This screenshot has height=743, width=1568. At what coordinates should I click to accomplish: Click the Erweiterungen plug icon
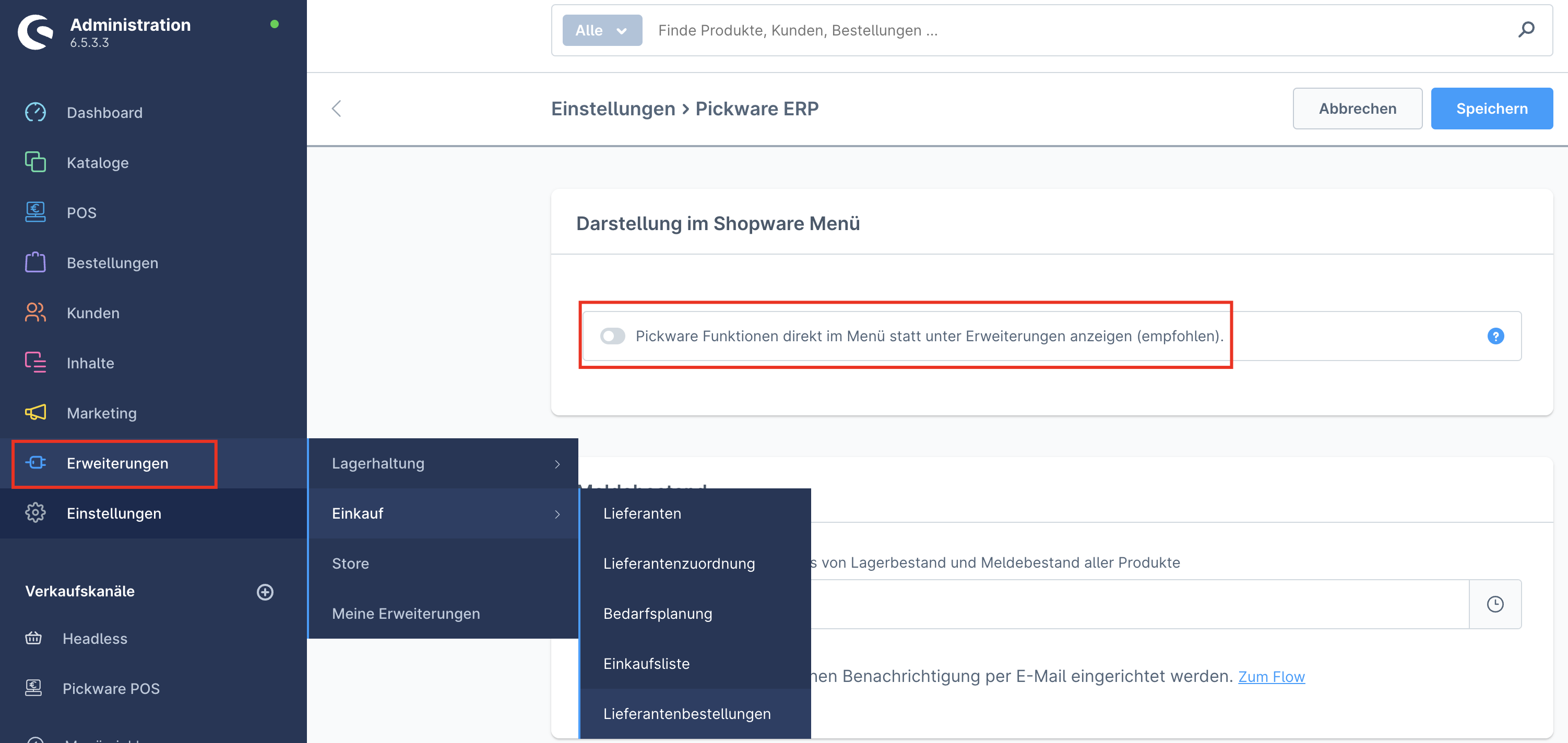[35, 462]
